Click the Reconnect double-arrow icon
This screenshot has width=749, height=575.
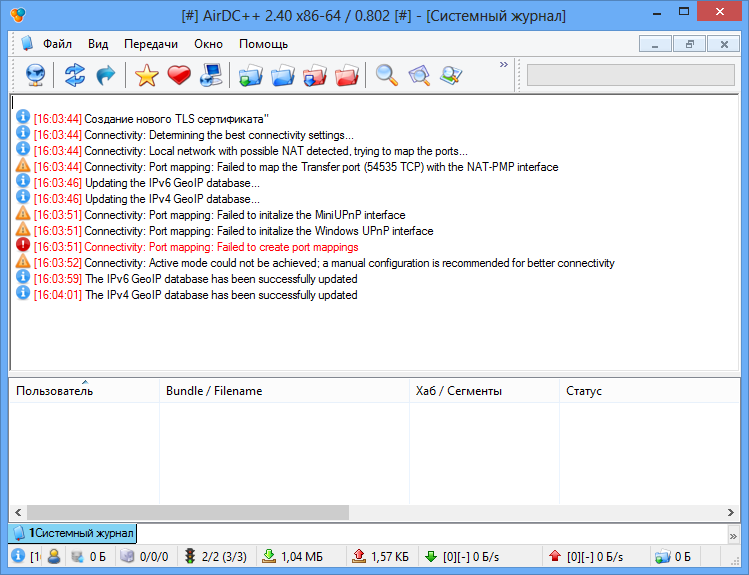click(75, 75)
